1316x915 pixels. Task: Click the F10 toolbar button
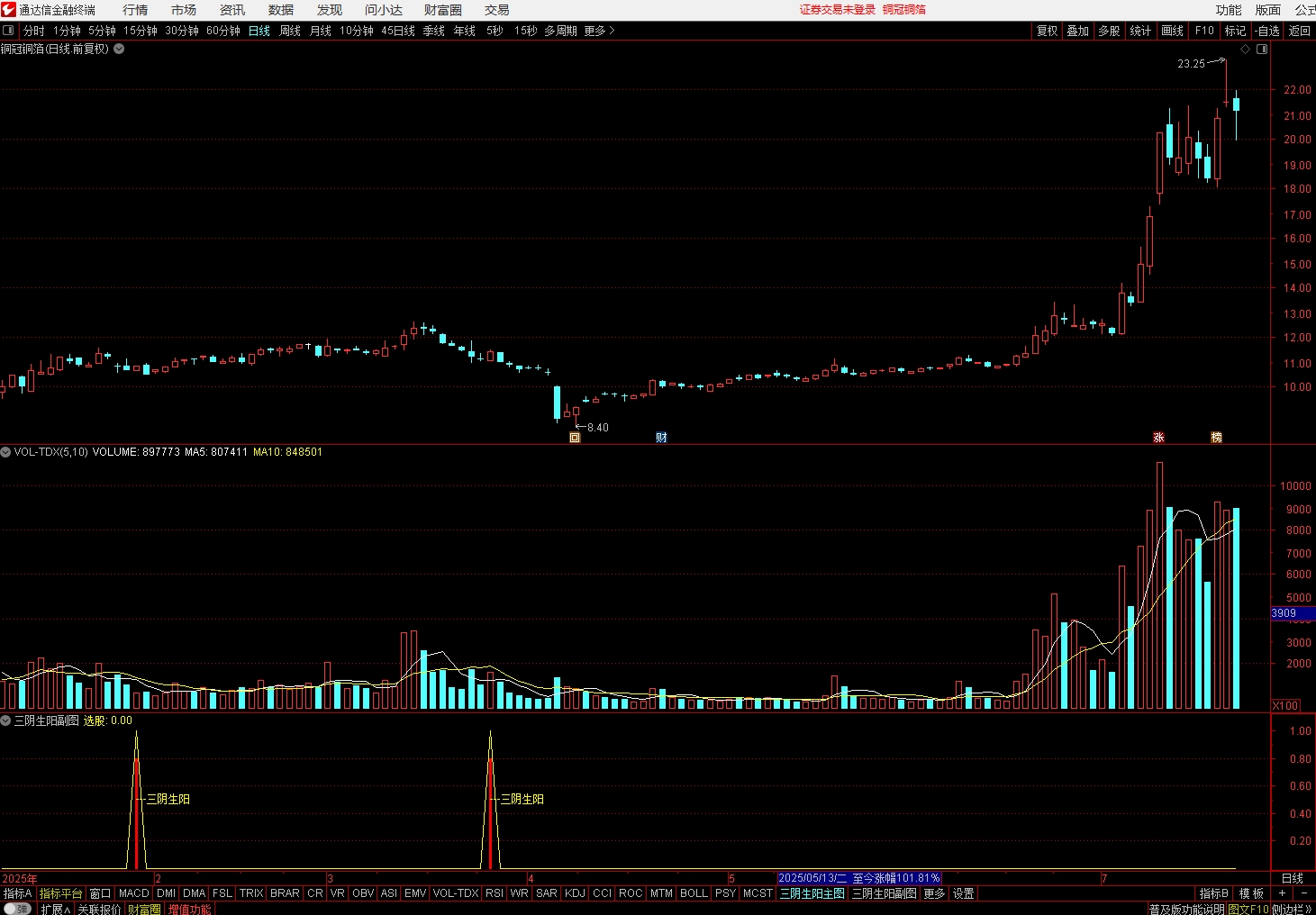coord(1204,31)
